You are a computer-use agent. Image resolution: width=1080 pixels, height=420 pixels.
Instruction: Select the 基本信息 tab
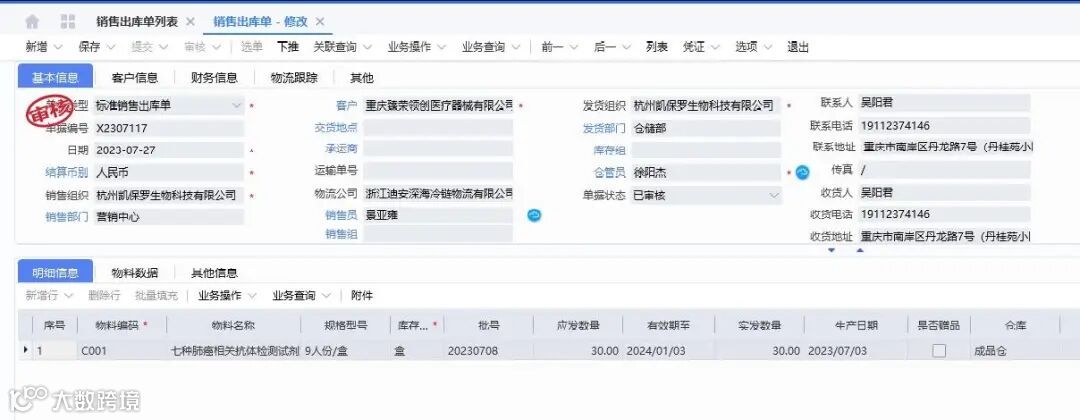pos(55,77)
